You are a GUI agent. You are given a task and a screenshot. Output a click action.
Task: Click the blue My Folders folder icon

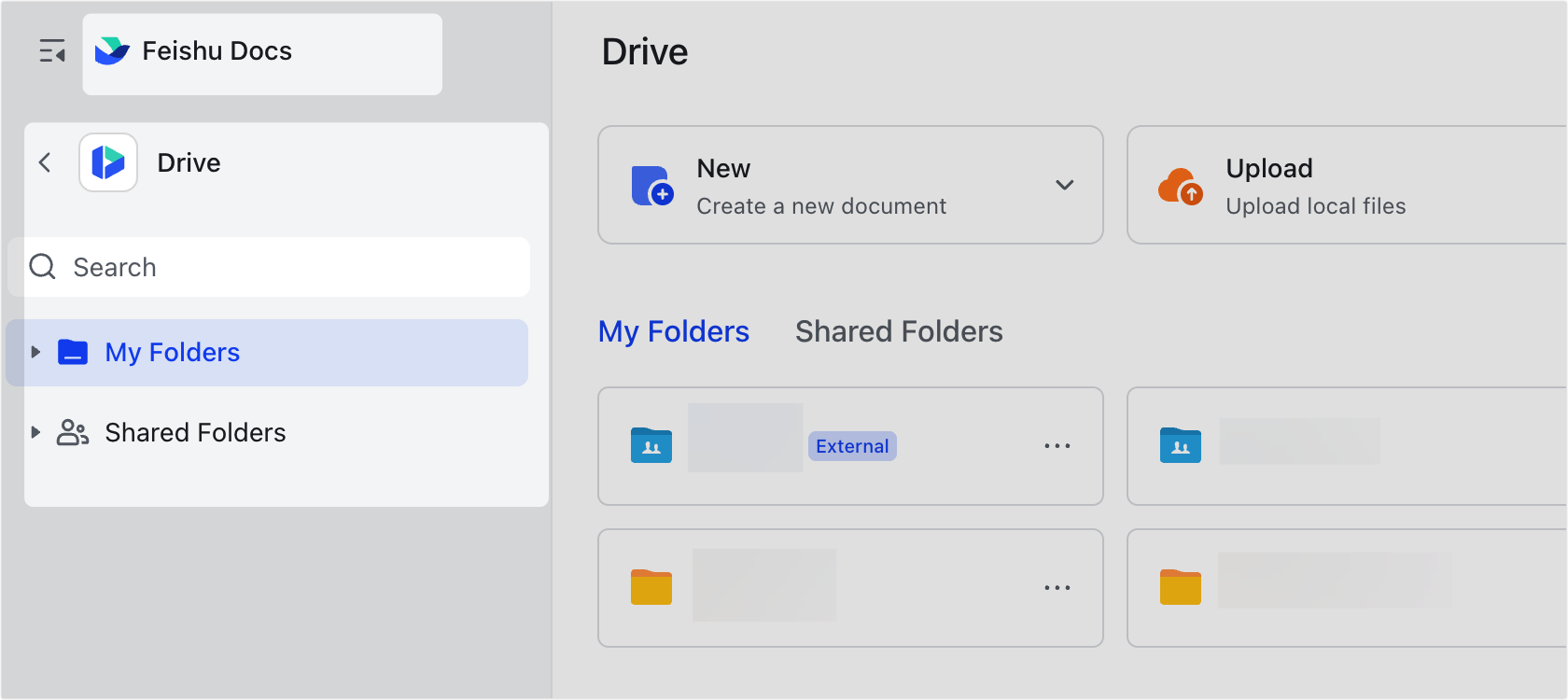tap(73, 352)
